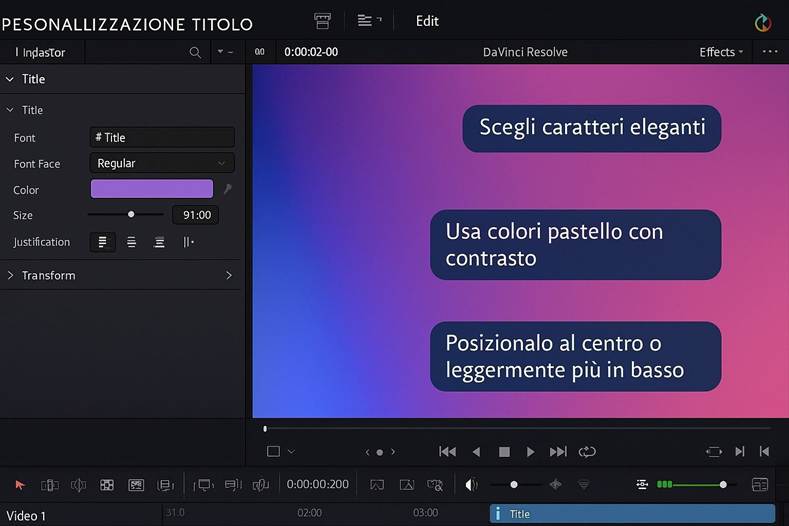Select the red arrow selection tool
This screenshot has height=526, width=789.
tap(20, 485)
